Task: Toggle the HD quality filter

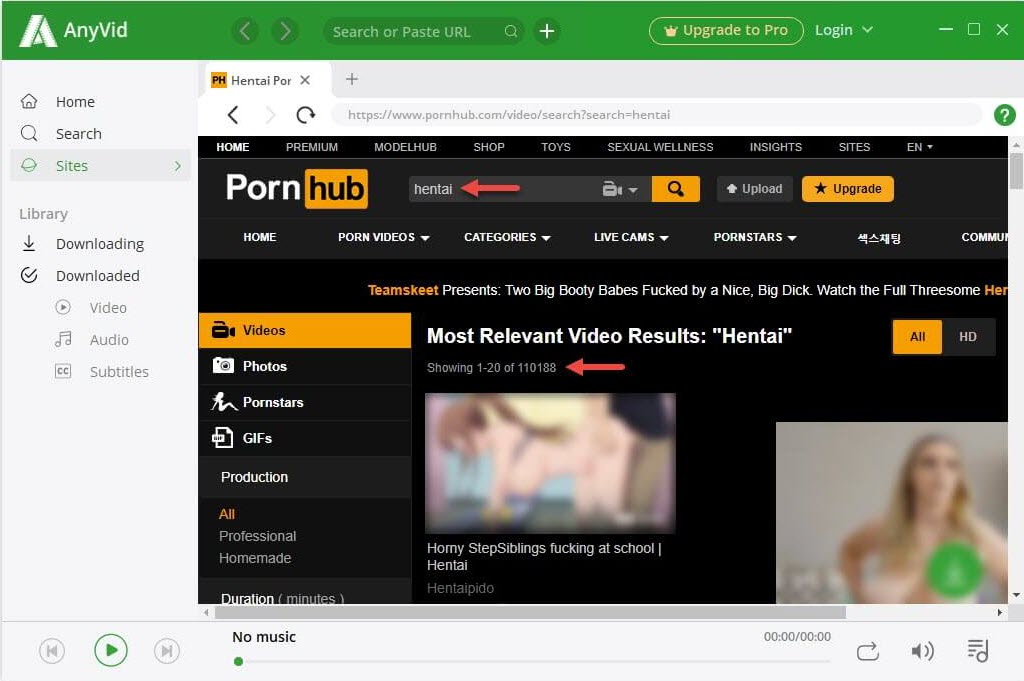Action: point(968,337)
